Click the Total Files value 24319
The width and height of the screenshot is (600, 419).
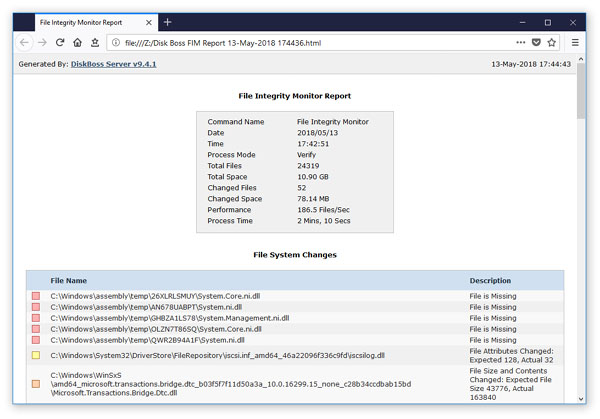coord(308,166)
